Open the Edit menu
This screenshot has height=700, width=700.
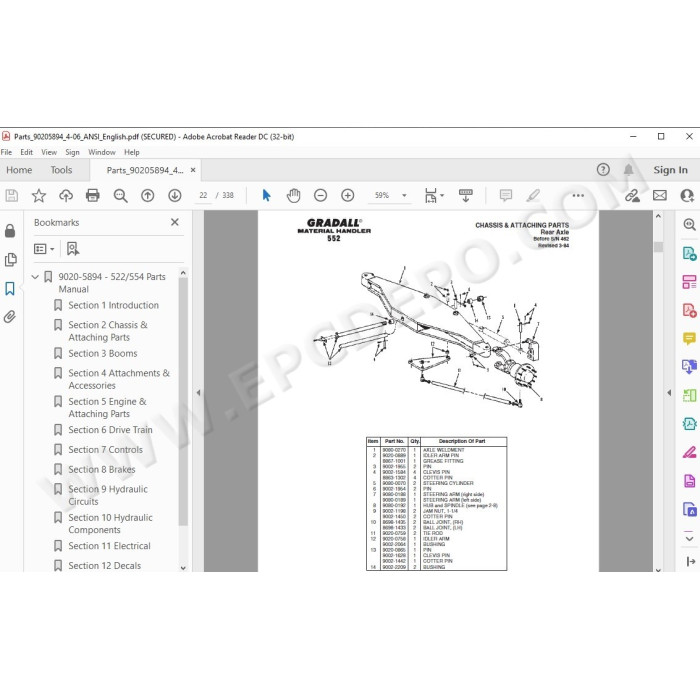[26, 152]
